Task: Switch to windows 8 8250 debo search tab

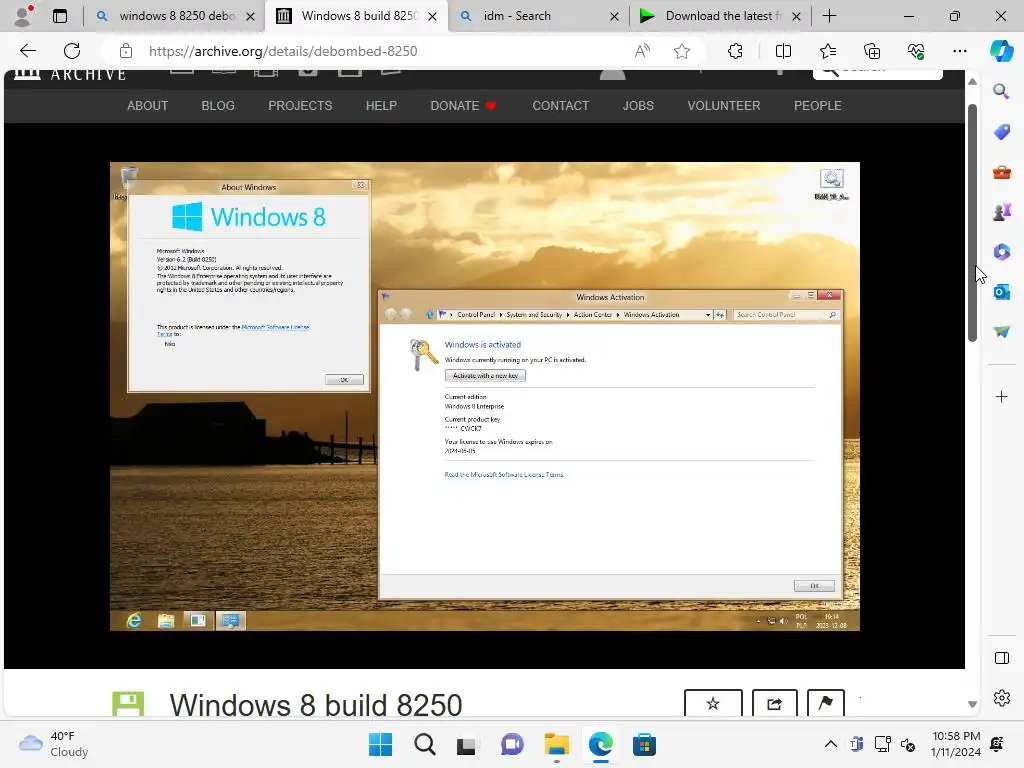Action: [176, 16]
